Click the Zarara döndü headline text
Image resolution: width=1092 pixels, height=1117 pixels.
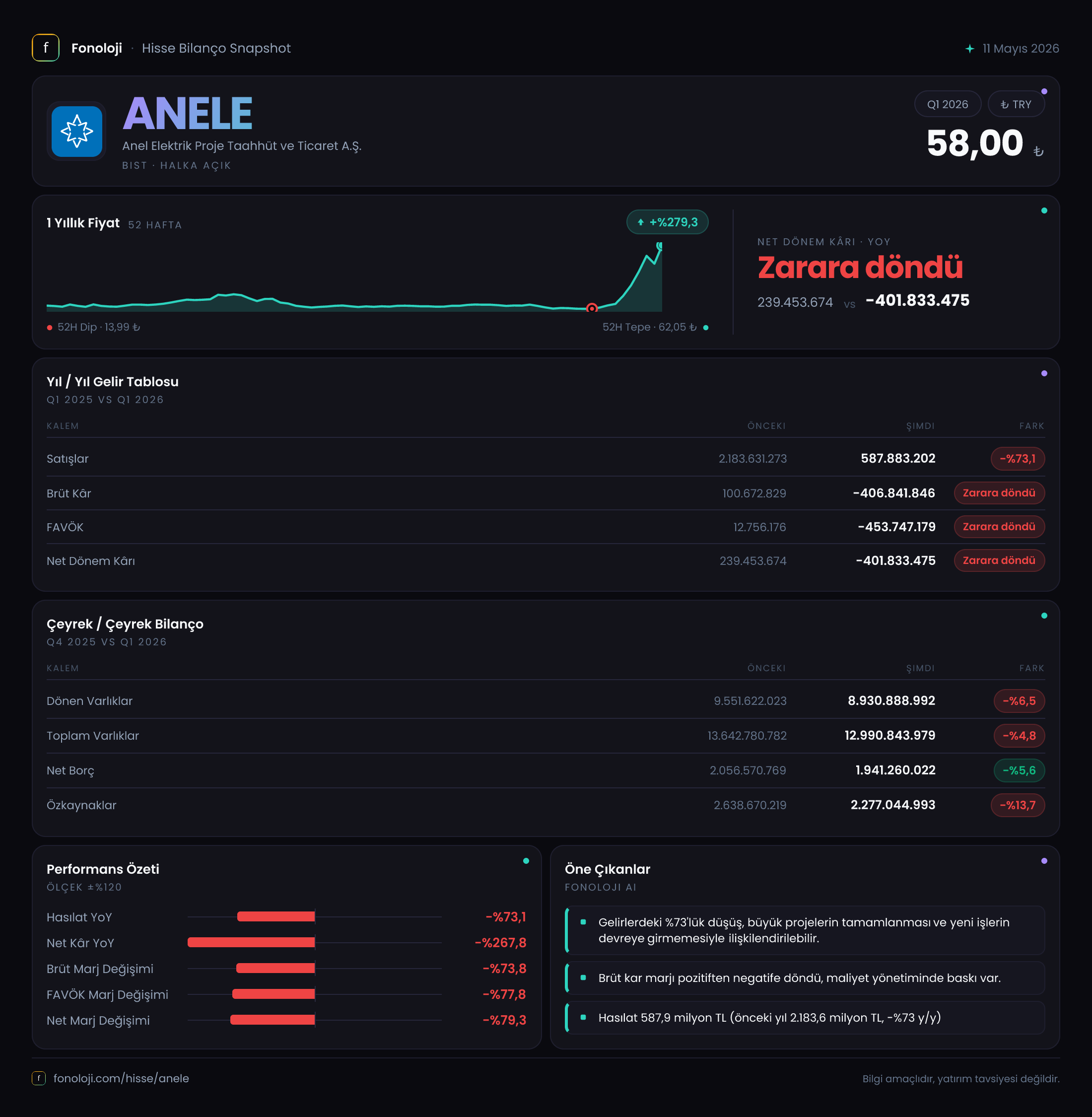tap(860, 268)
